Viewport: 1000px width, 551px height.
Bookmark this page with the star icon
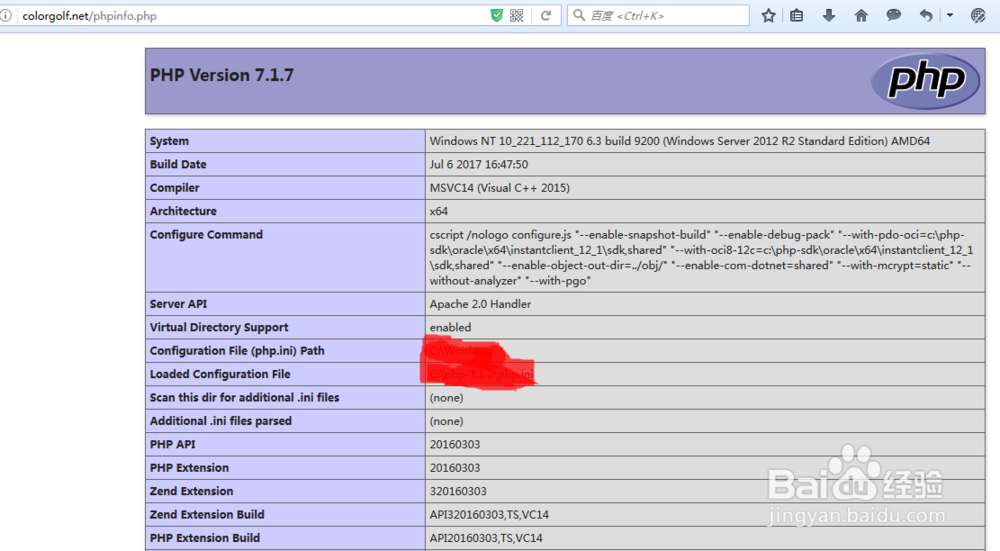[768, 15]
